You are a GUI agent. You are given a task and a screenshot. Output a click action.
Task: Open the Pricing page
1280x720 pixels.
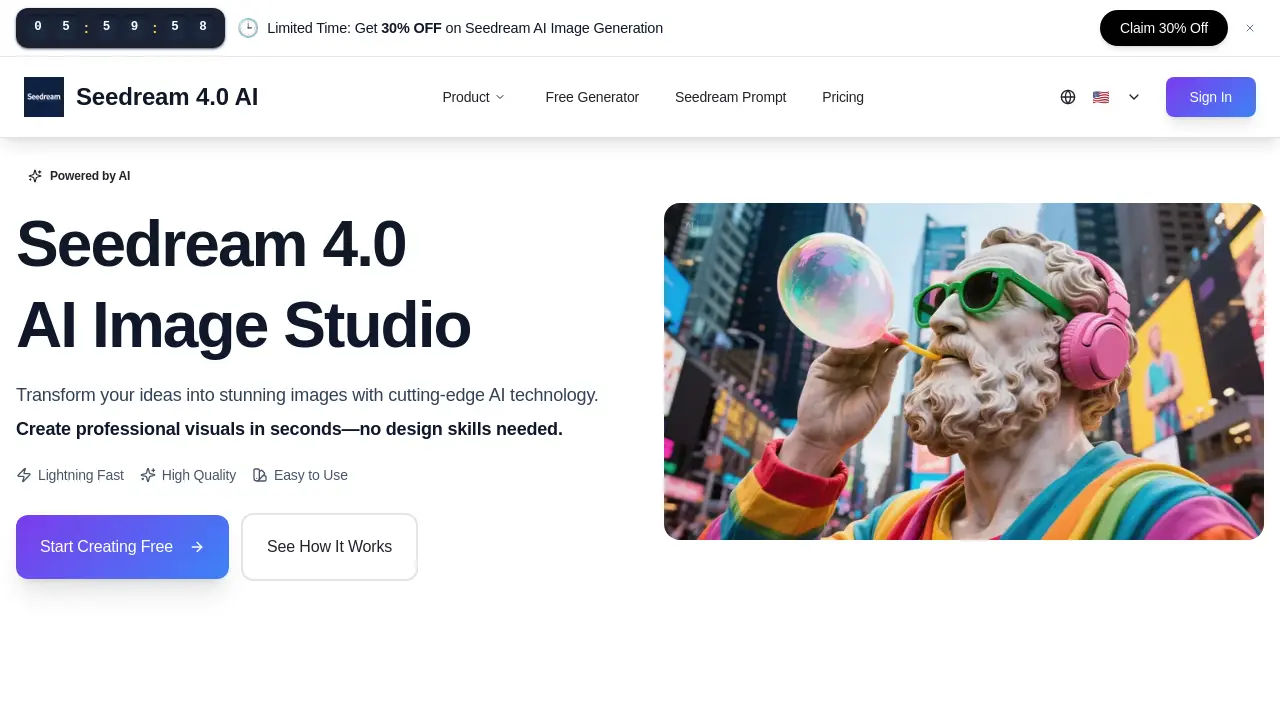tap(843, 97)
